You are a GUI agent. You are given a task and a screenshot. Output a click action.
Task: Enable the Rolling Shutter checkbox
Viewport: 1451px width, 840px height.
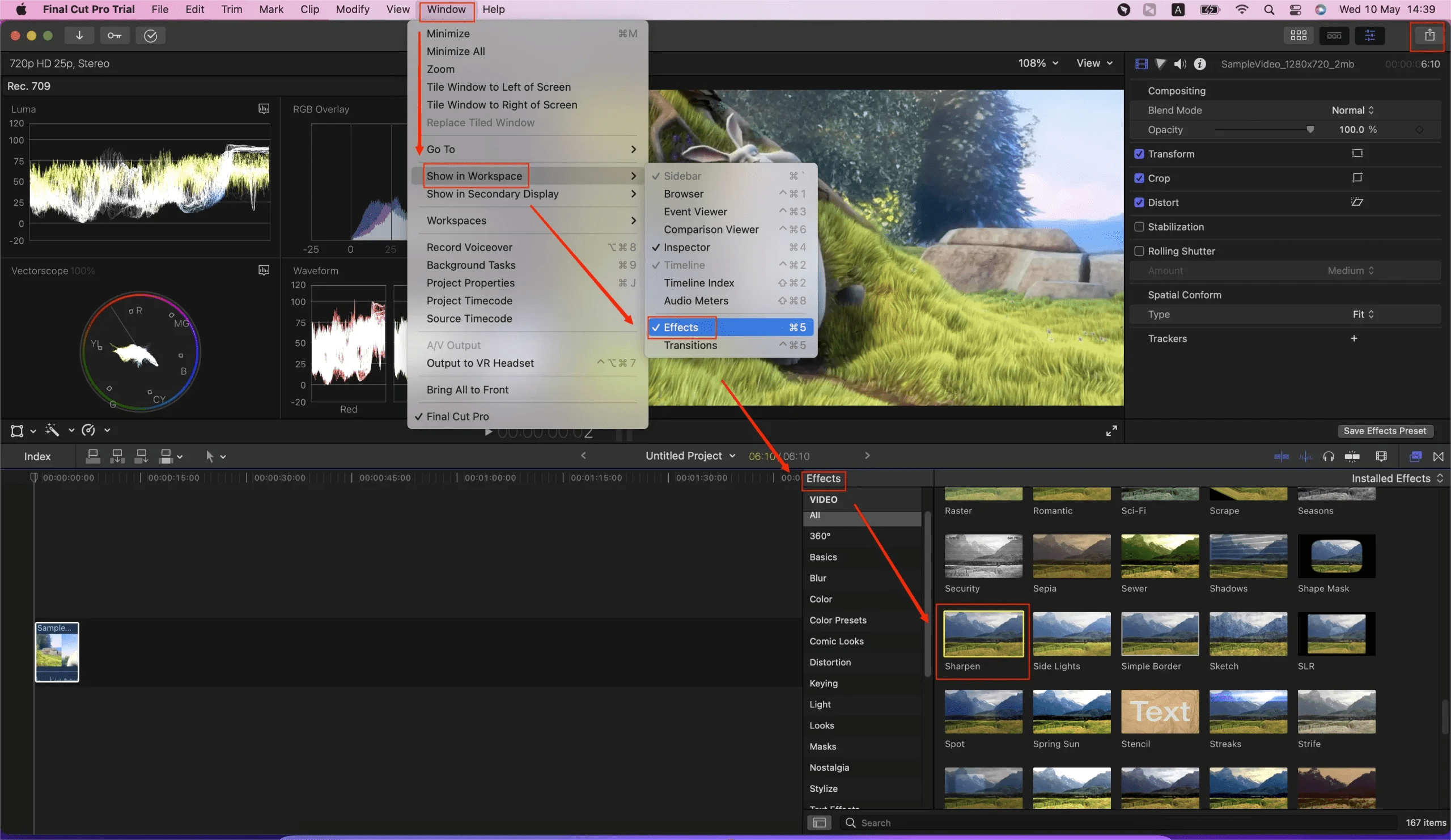1139,251
